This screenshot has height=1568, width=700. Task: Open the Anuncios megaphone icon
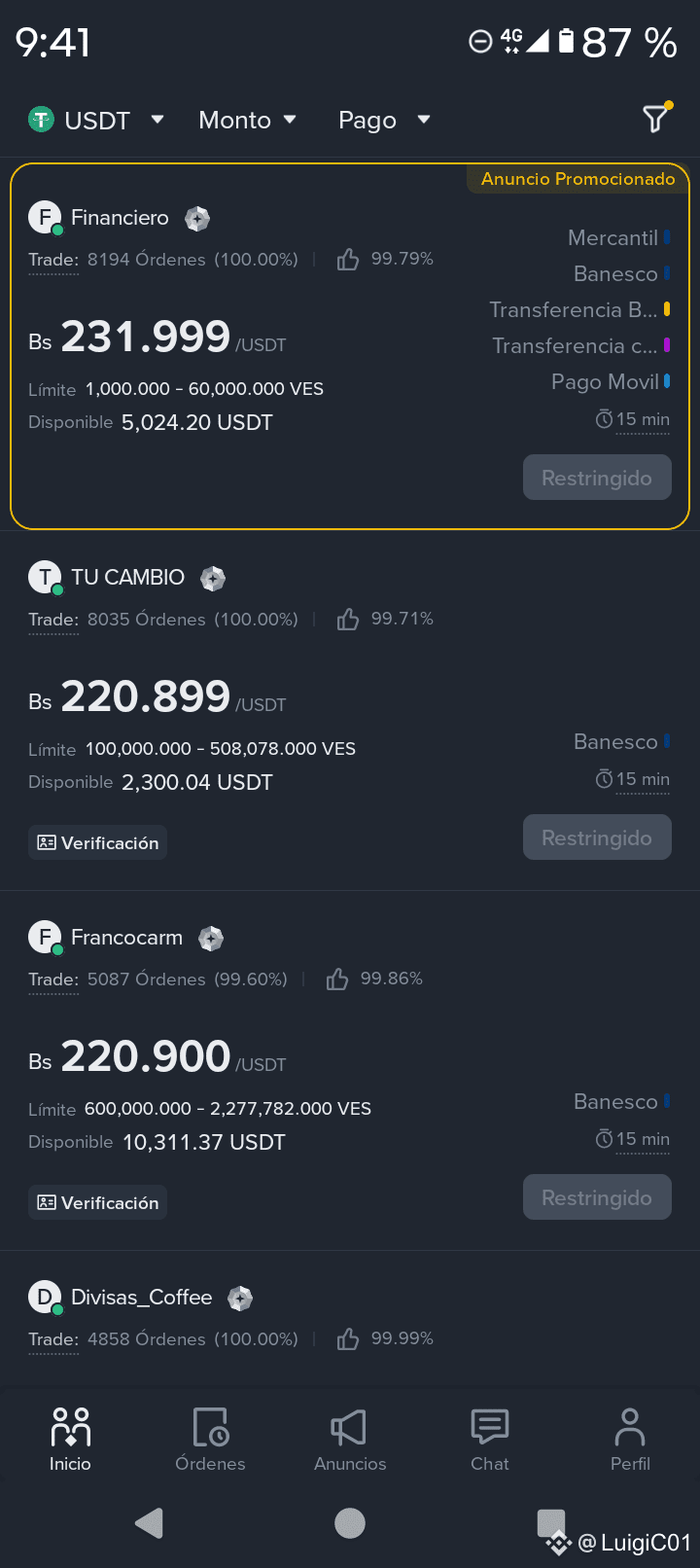pos(349,1428)
